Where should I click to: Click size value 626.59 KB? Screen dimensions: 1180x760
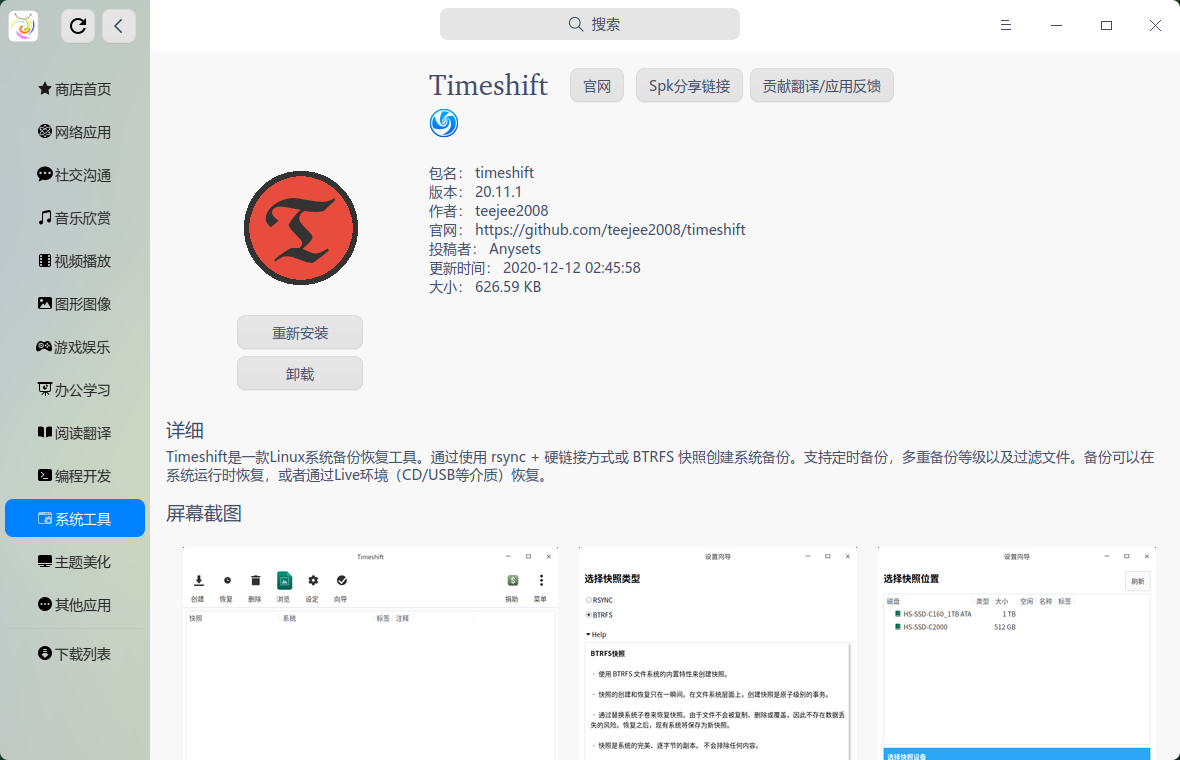click(x=508, y=287)
